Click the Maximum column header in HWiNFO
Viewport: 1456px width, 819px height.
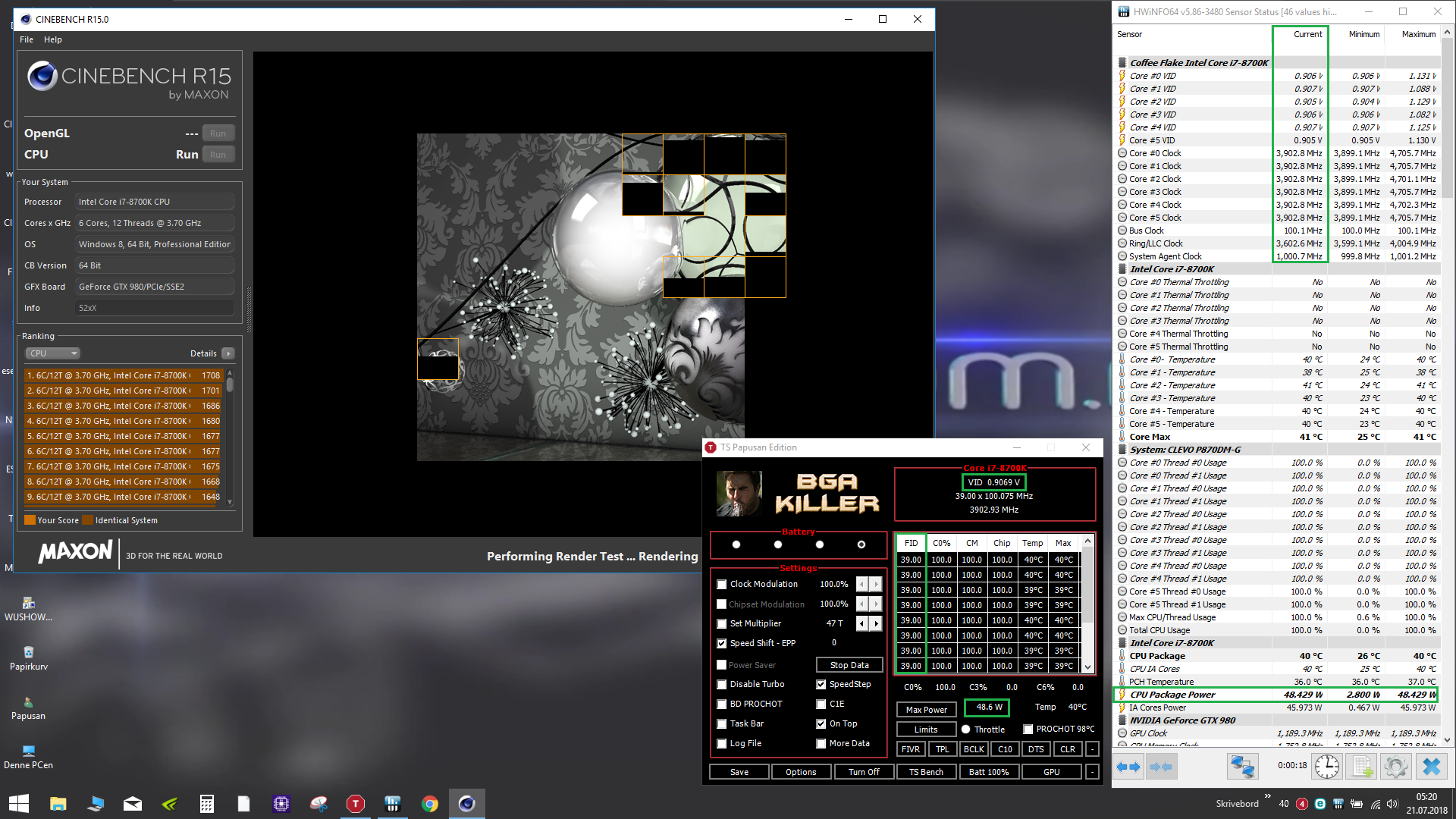click(1418, 34)
